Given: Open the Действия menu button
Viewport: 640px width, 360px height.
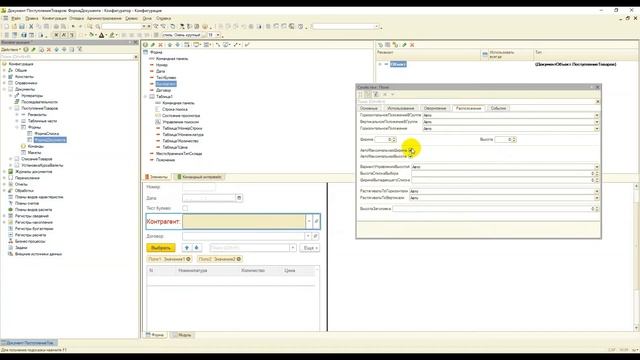Looking at the screenshot, I should 11,49.
